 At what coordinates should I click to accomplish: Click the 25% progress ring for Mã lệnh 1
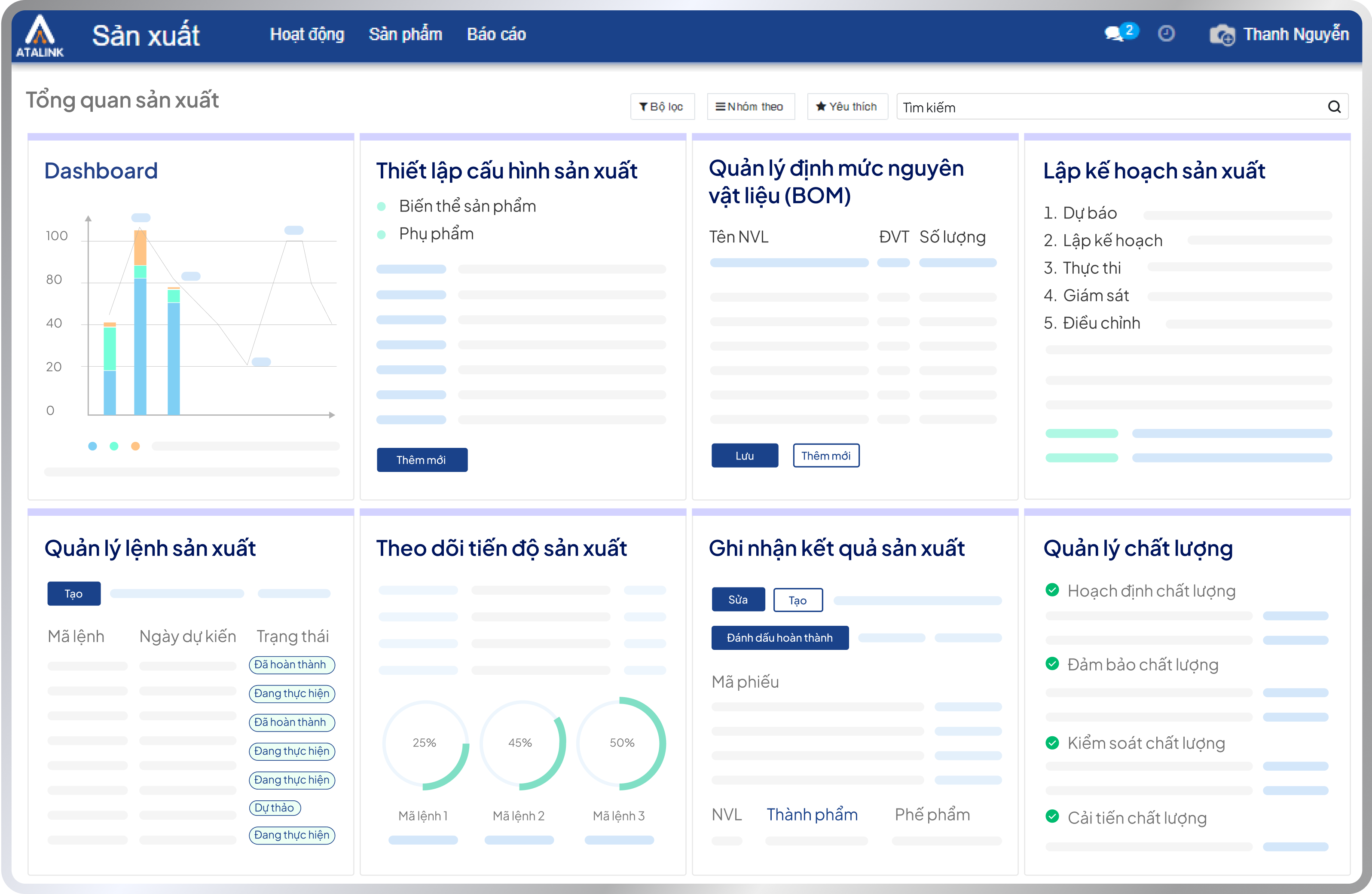pyautogui.click(x=425, y=744)
